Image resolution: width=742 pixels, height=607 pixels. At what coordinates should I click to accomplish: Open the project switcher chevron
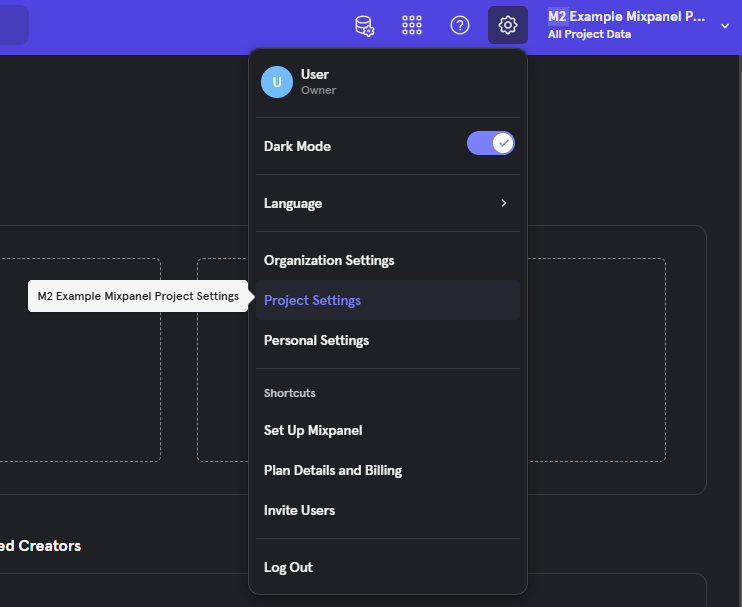725,26
